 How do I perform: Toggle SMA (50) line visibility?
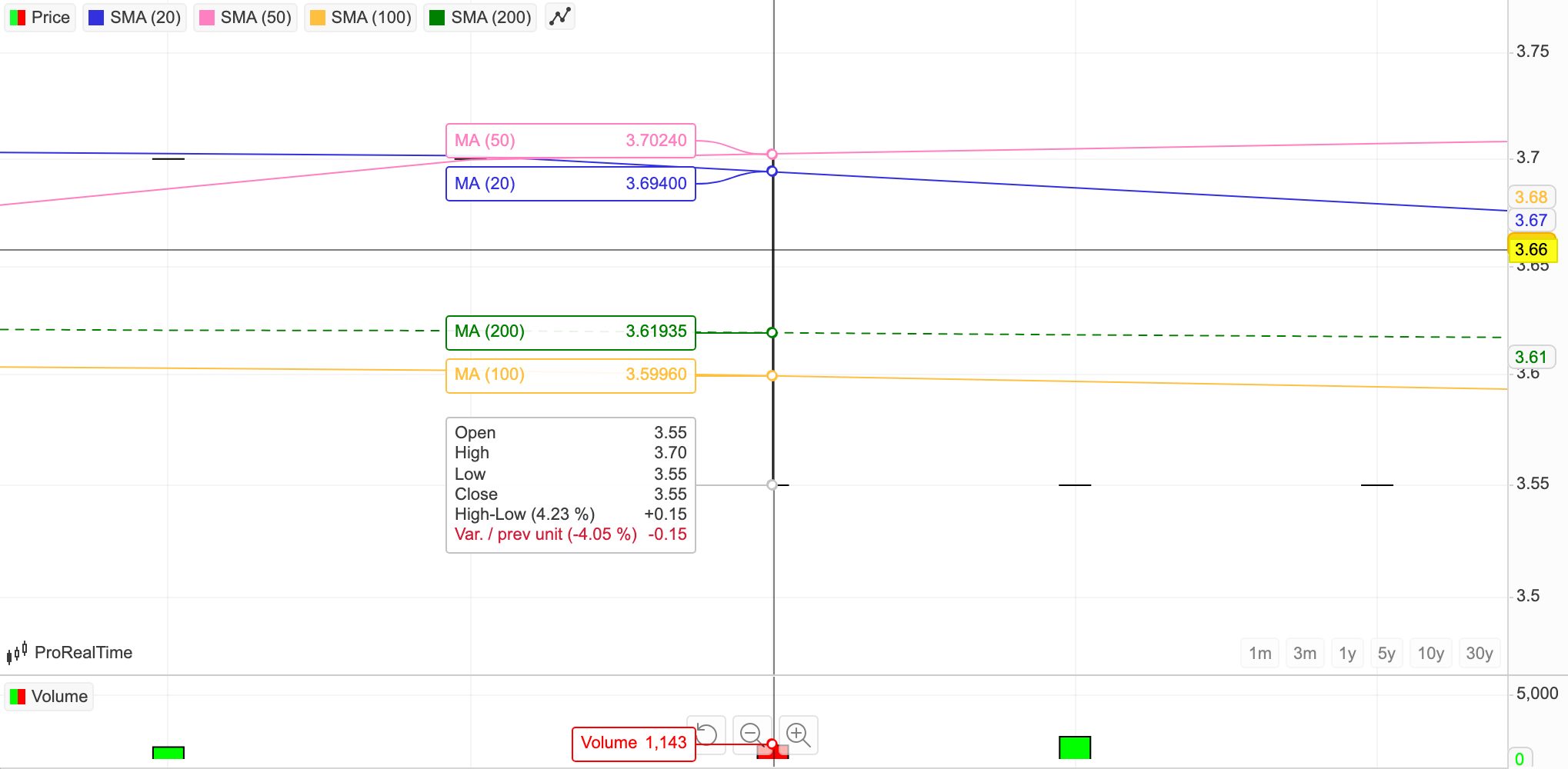click(x=245, y=17)
